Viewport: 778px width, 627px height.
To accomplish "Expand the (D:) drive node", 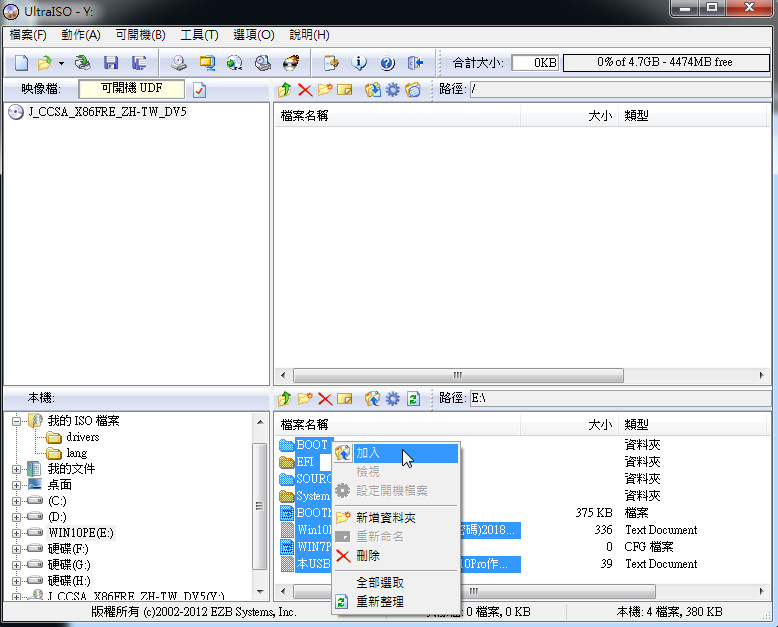I will click(x=16, y=517).
